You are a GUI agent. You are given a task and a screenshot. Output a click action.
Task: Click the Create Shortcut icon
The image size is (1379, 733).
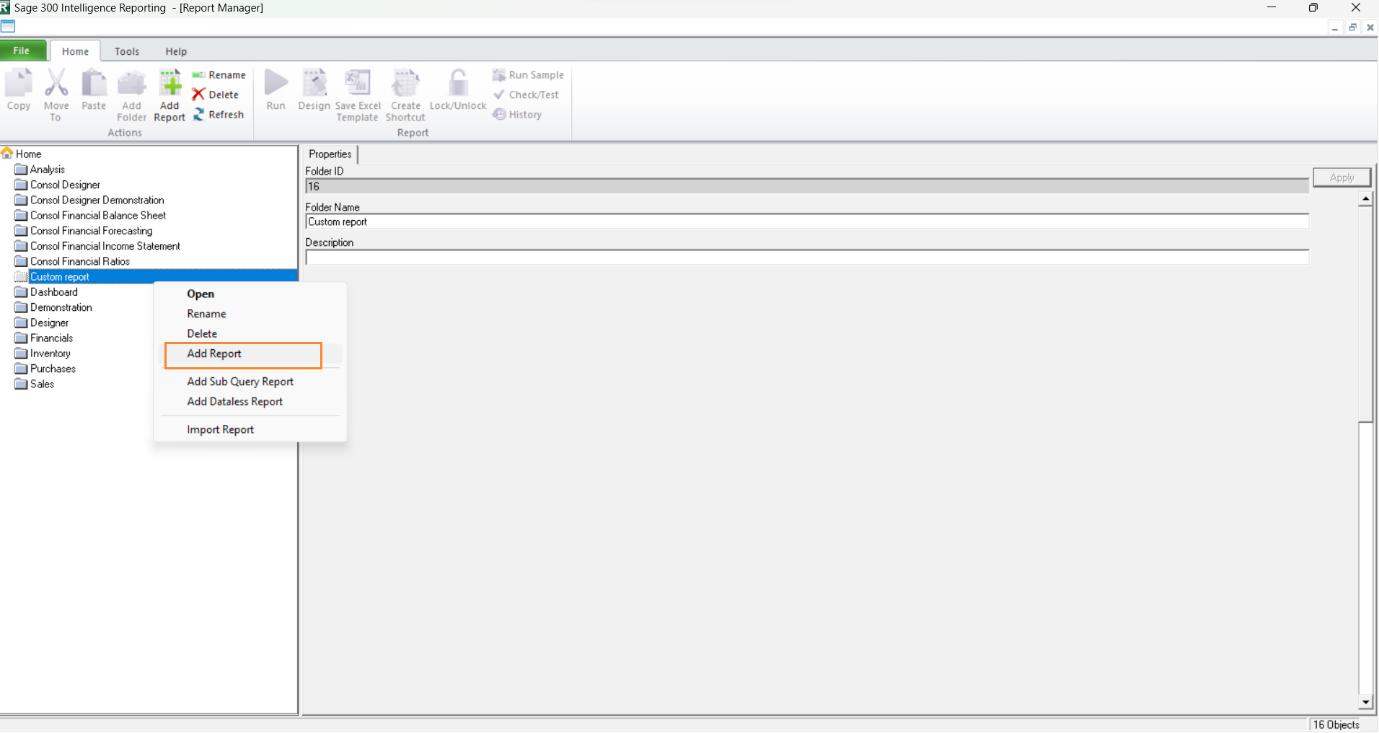(x=406, y=84)
